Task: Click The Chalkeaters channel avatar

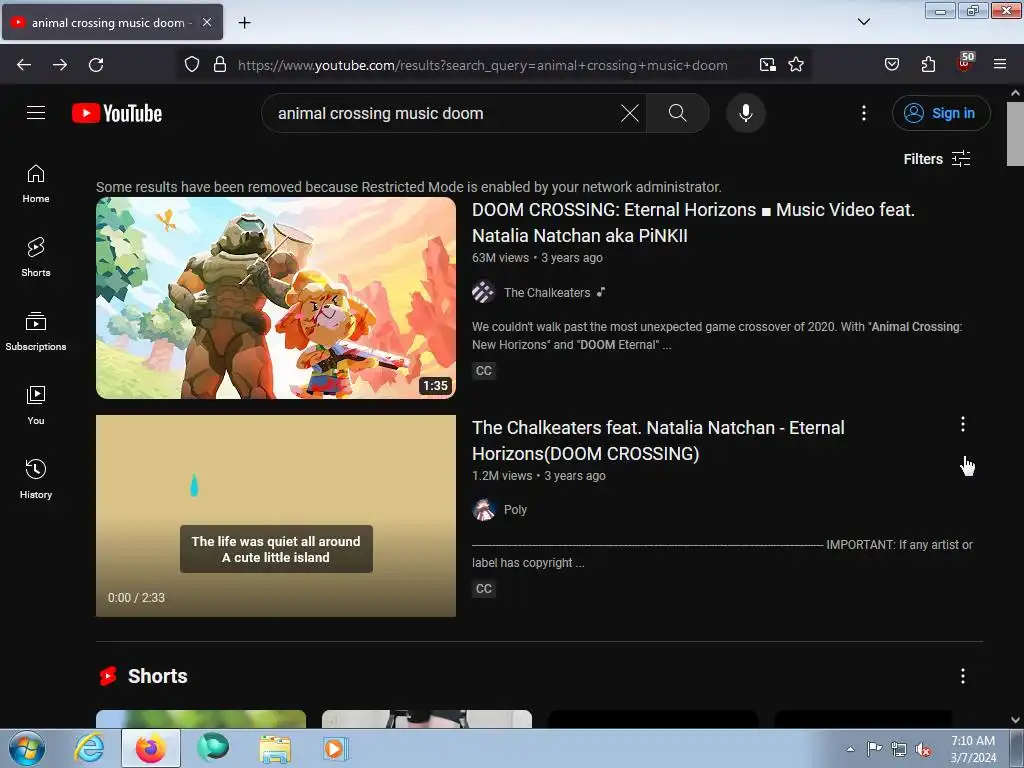Action: coord(483,292)
